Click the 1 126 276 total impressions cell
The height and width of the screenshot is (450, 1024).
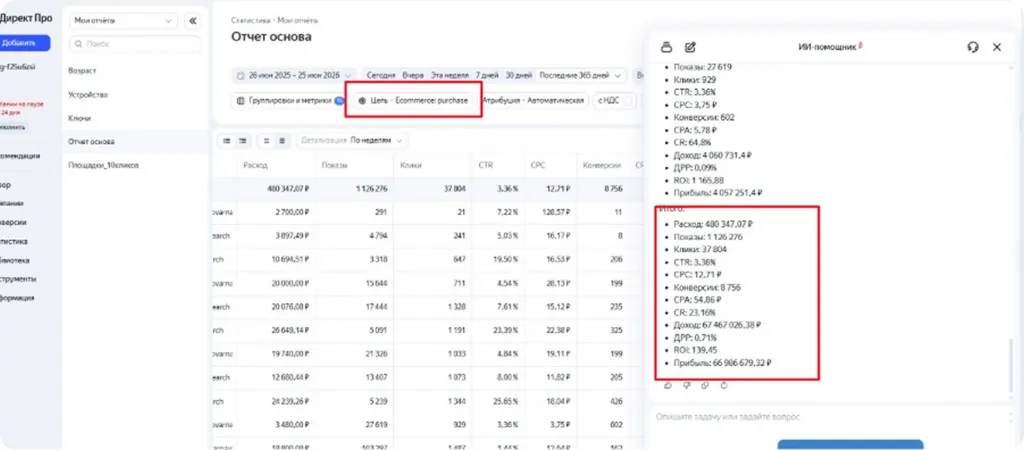(371, 189)
